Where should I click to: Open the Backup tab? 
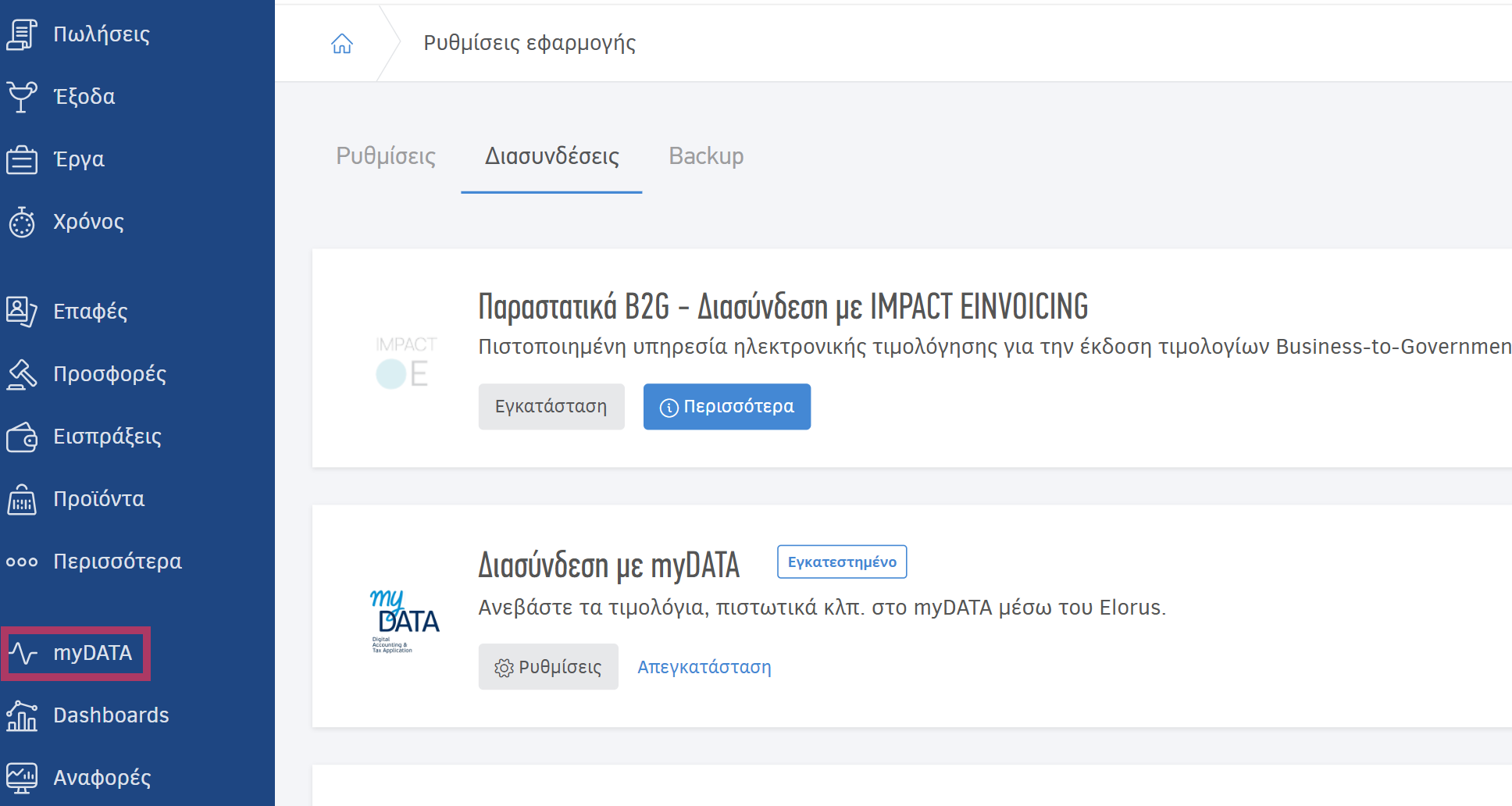[704, 155]
